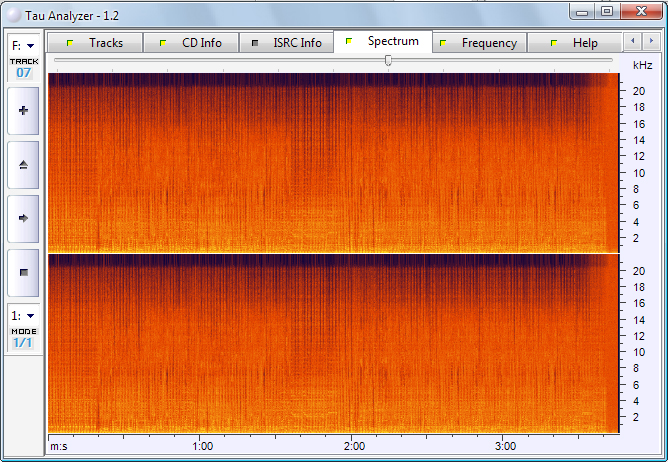The image size is (668, 462).
Task: Select the ISRC Info tab
Action: pos(288,43)
